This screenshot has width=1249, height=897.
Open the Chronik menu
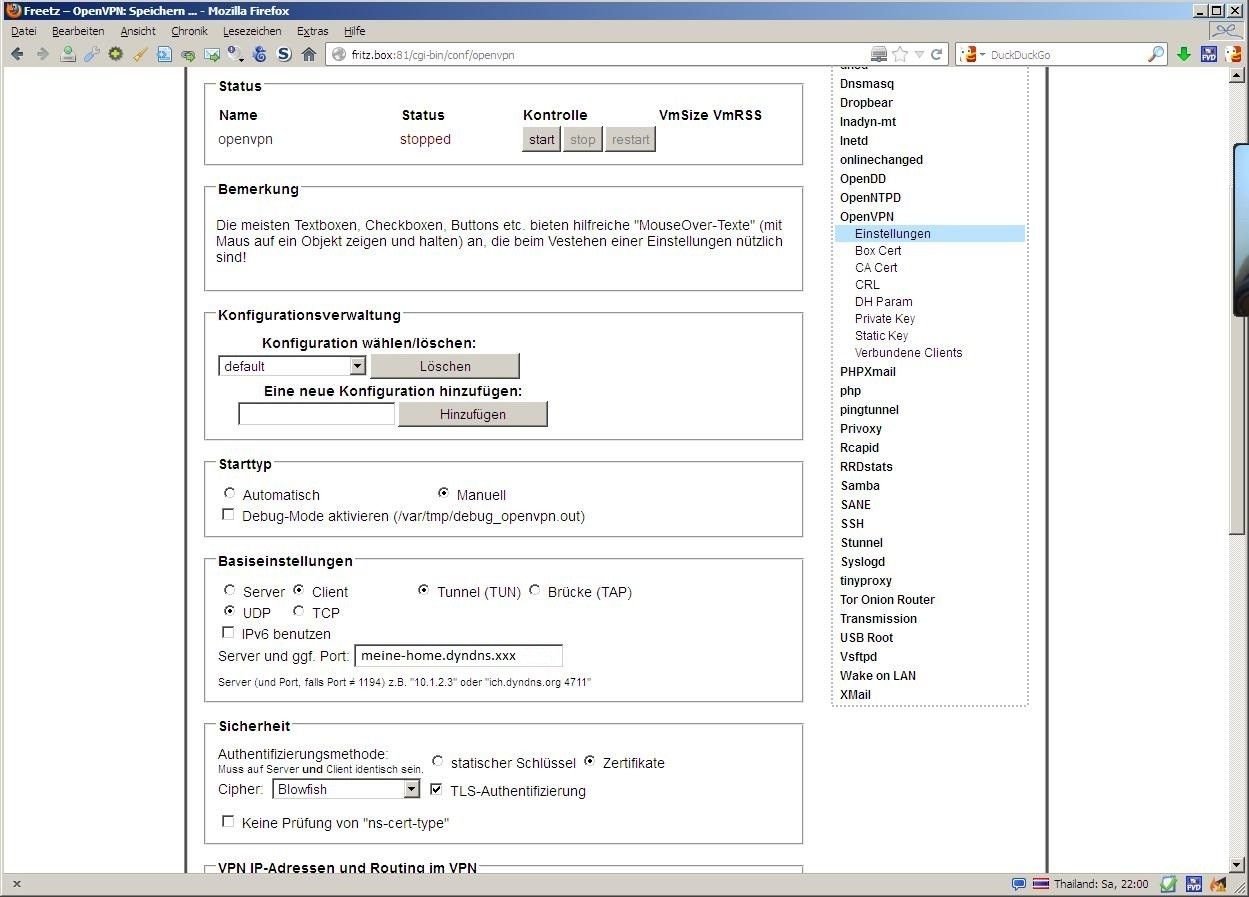tap(189, 31)
